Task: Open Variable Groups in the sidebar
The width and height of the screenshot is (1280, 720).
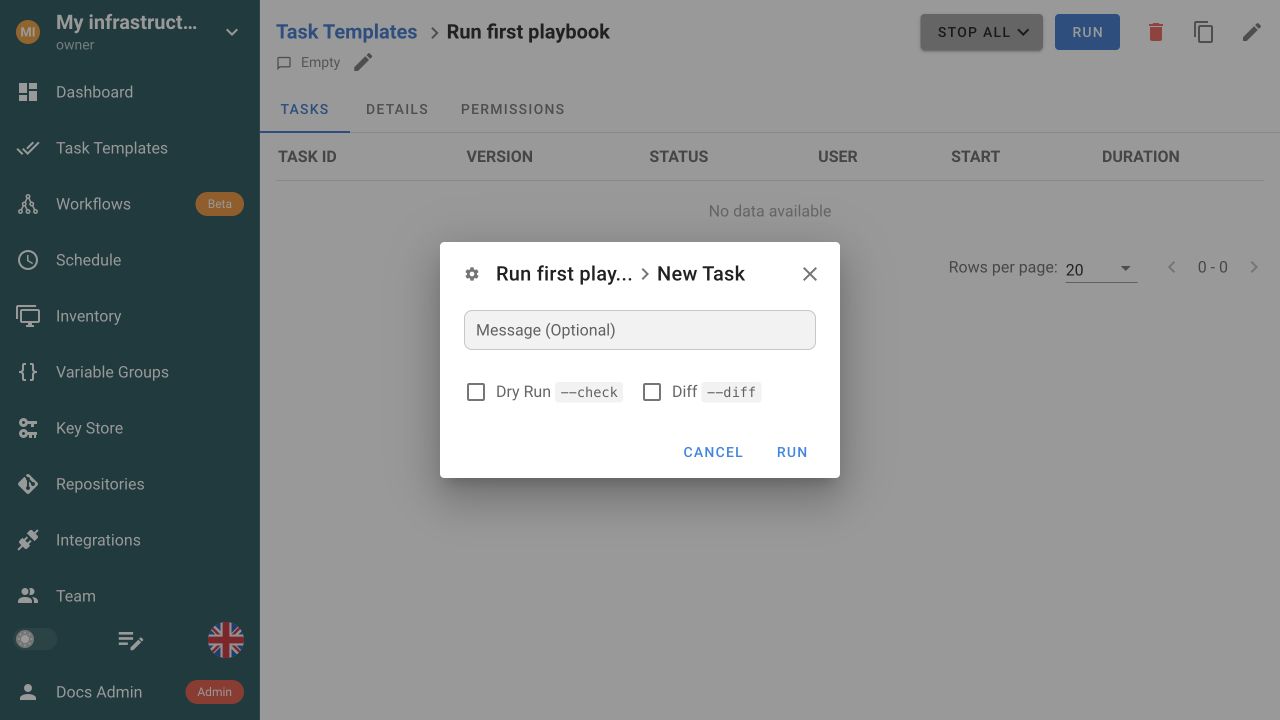Action: [130, 372]
